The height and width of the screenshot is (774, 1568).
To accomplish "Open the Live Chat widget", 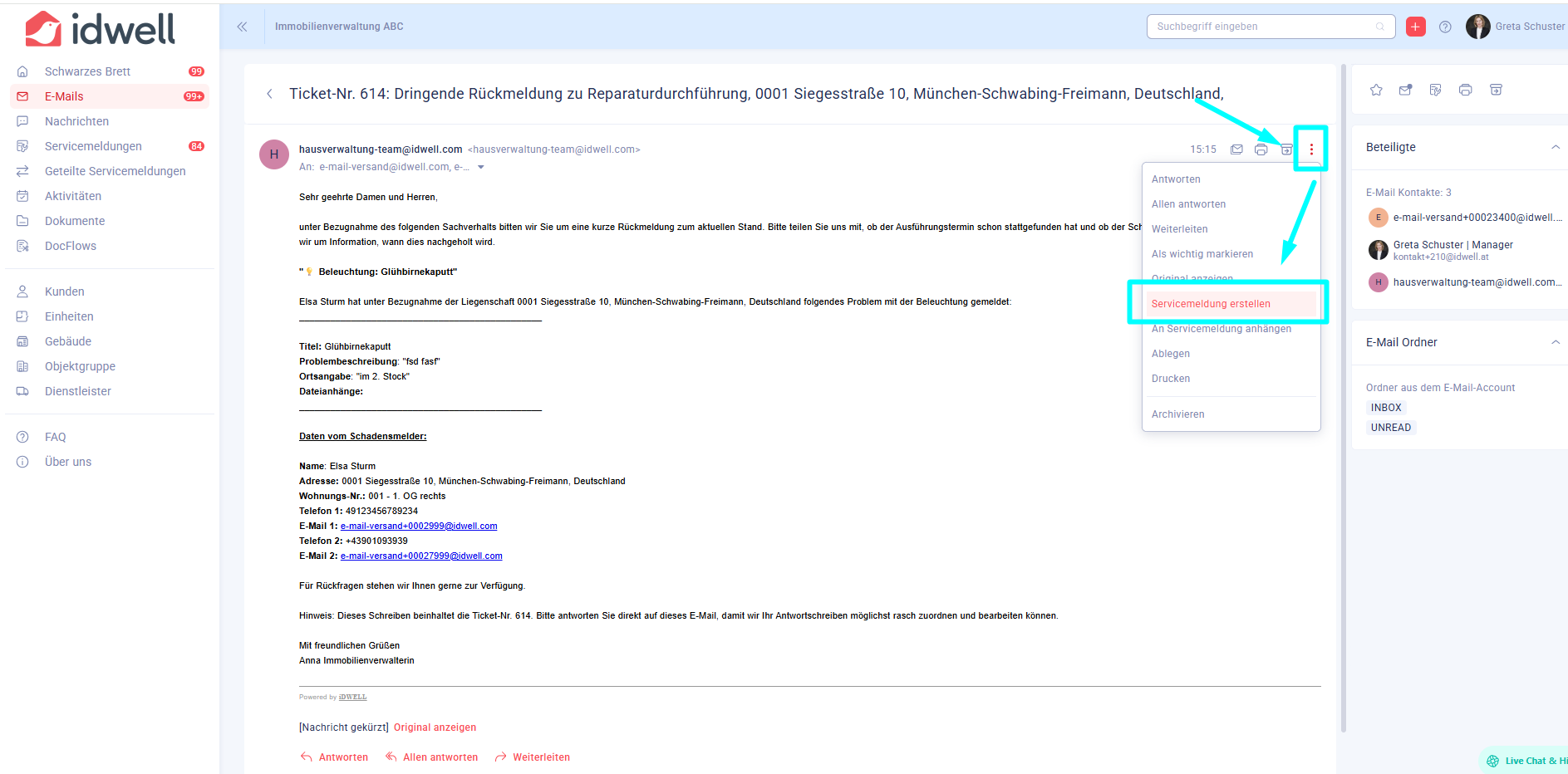I will [1525, 761].
